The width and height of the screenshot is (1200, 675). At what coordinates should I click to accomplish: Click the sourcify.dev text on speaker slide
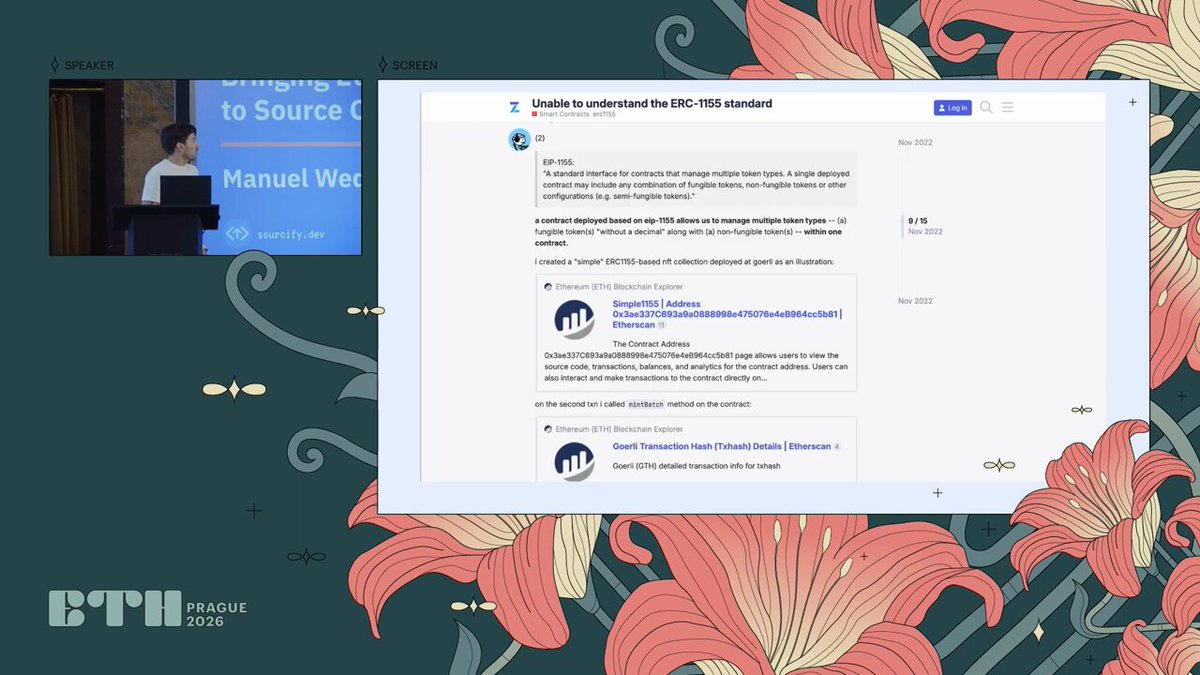[289, 234]
